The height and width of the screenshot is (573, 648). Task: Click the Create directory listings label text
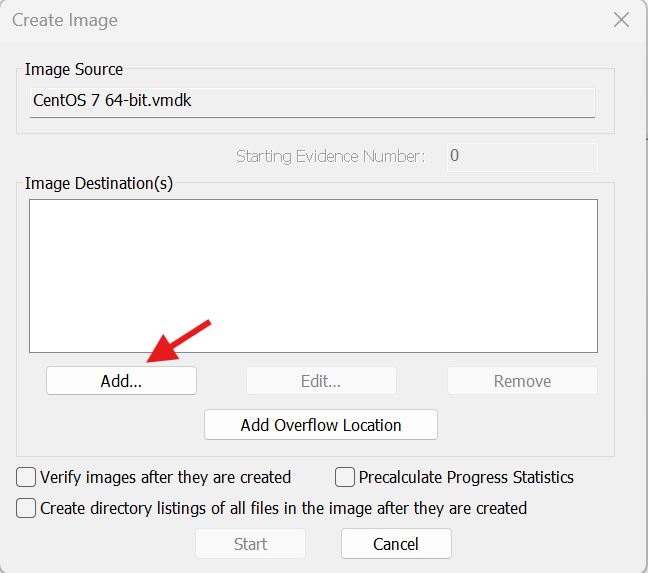pyautogui.click(x=283, y=508)
